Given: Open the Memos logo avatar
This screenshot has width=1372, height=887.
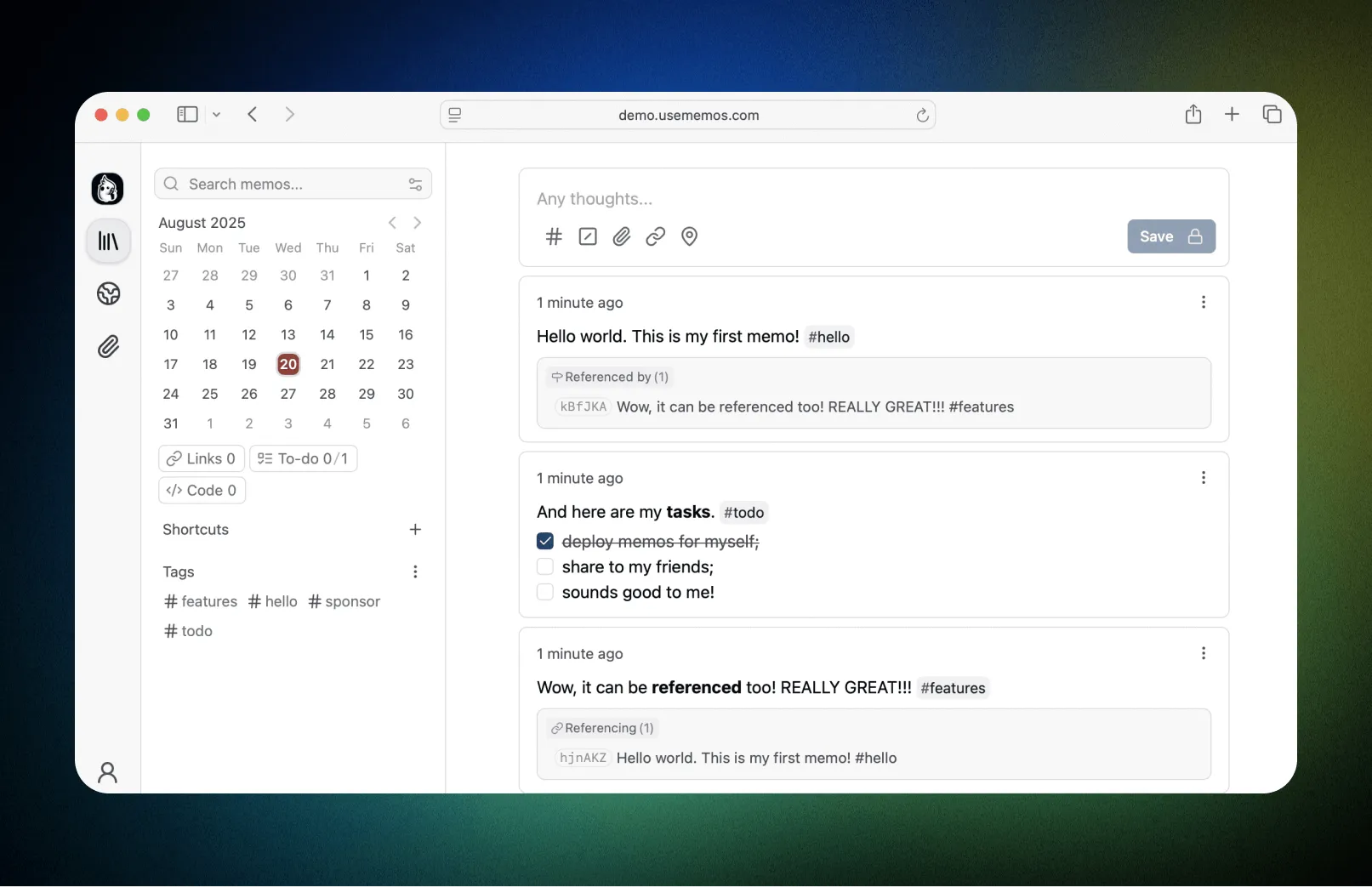Looking at the screenshot, I should point(107,188).
